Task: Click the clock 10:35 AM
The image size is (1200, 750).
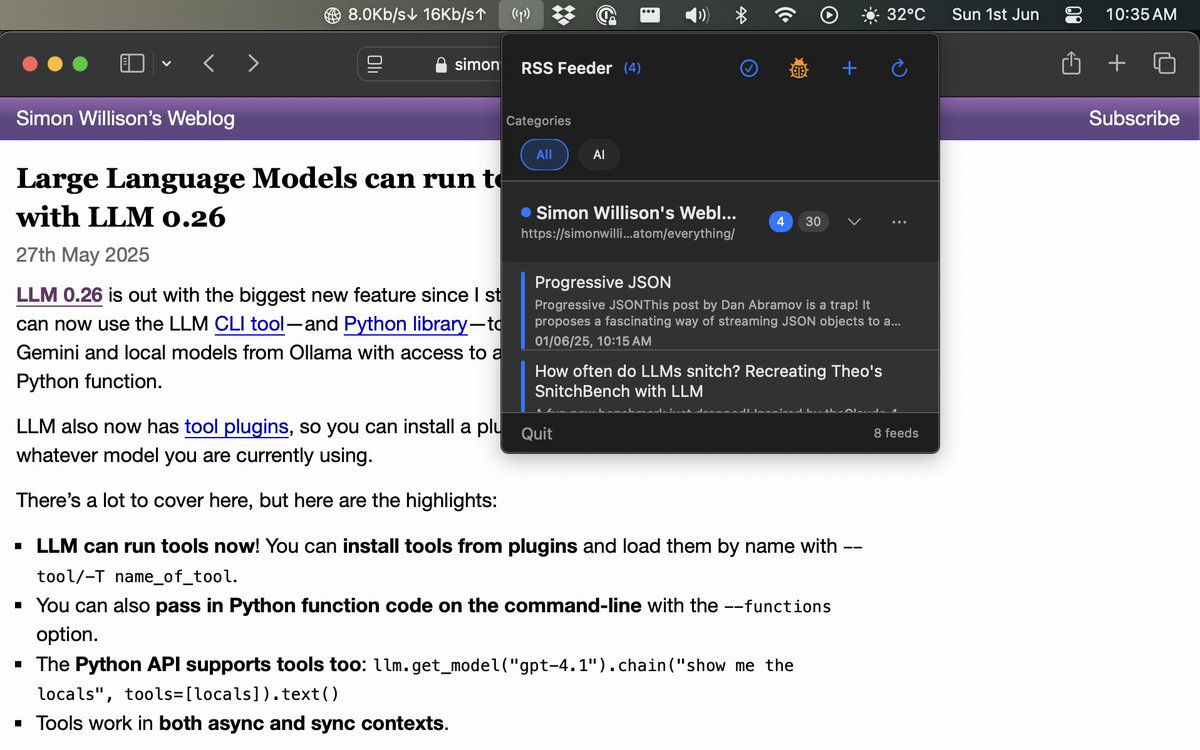Action: click(1141, 15)
